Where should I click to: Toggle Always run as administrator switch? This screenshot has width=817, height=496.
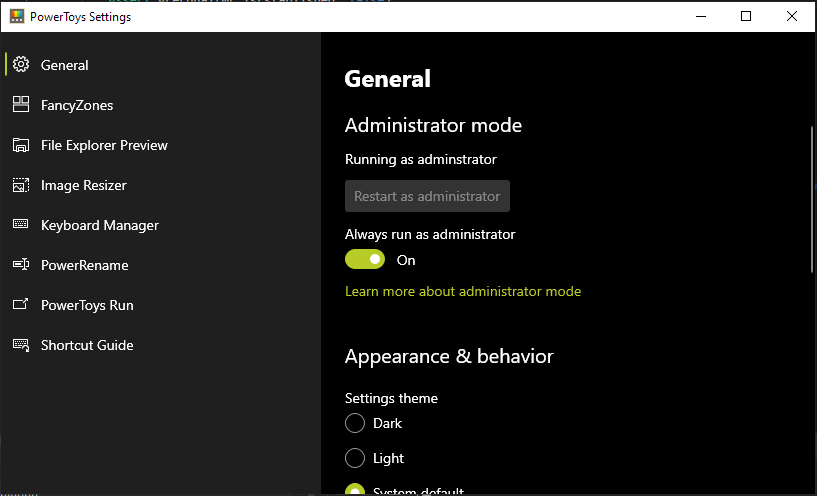tap(365, 259)
